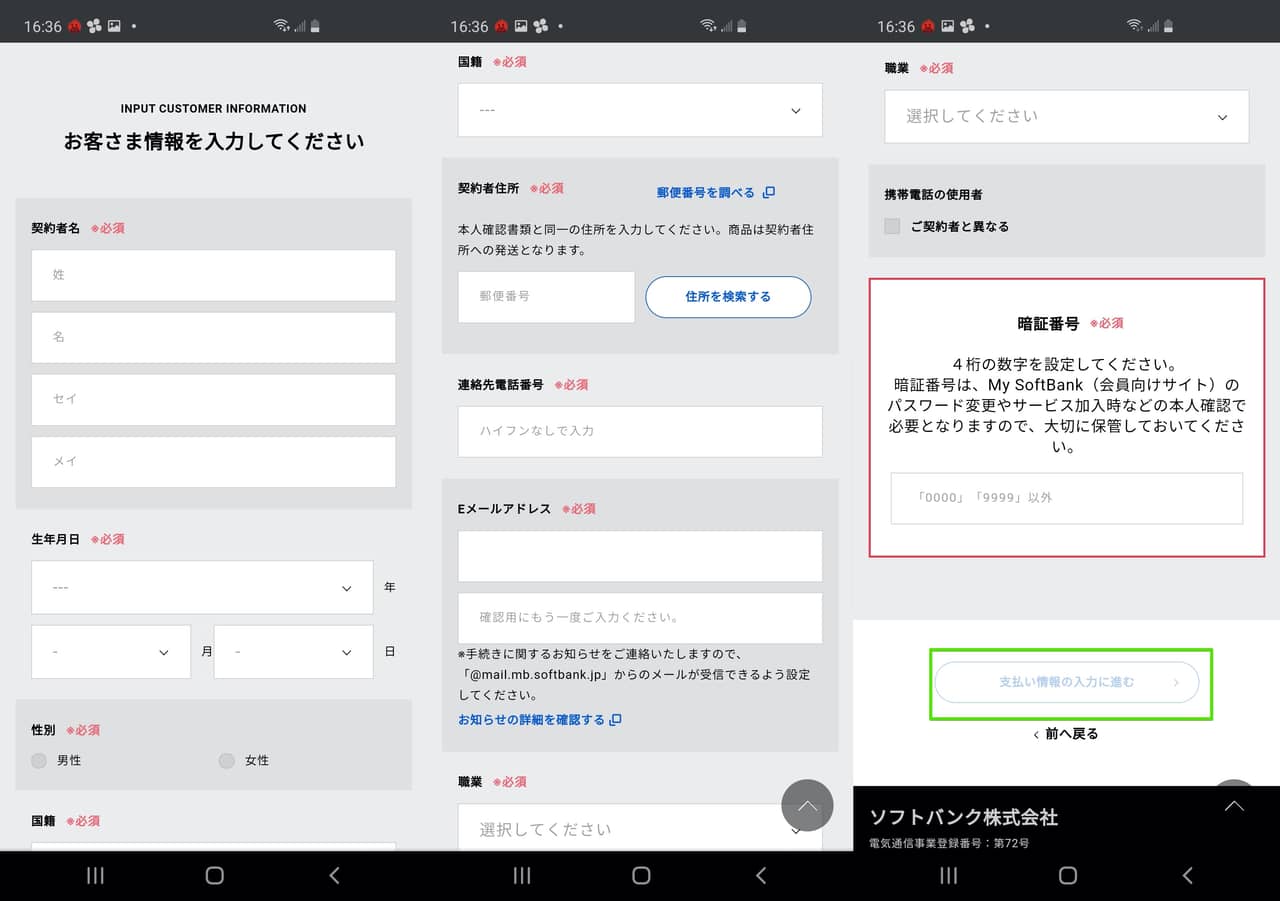Check the ご契約者と異なる checkbox
Screen dimensions: 1280x901
tap(892, 227)
